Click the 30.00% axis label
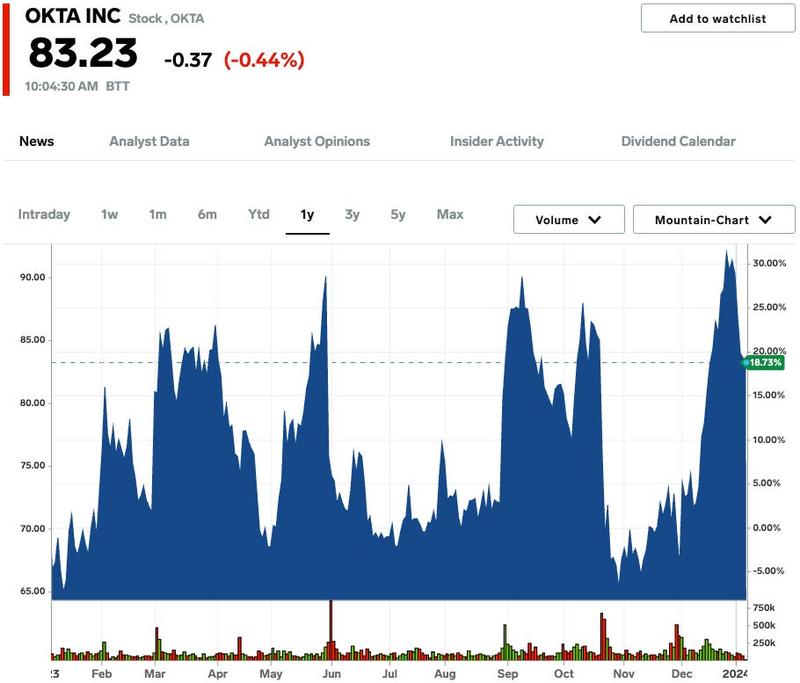800x683 pixels. 769,263
